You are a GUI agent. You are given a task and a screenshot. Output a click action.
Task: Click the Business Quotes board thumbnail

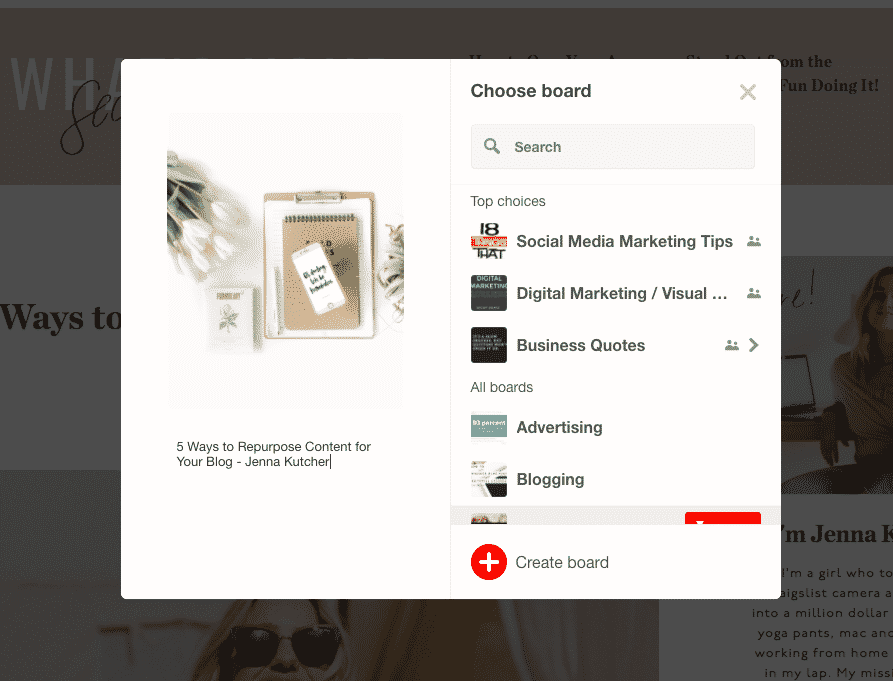(489, 344)
